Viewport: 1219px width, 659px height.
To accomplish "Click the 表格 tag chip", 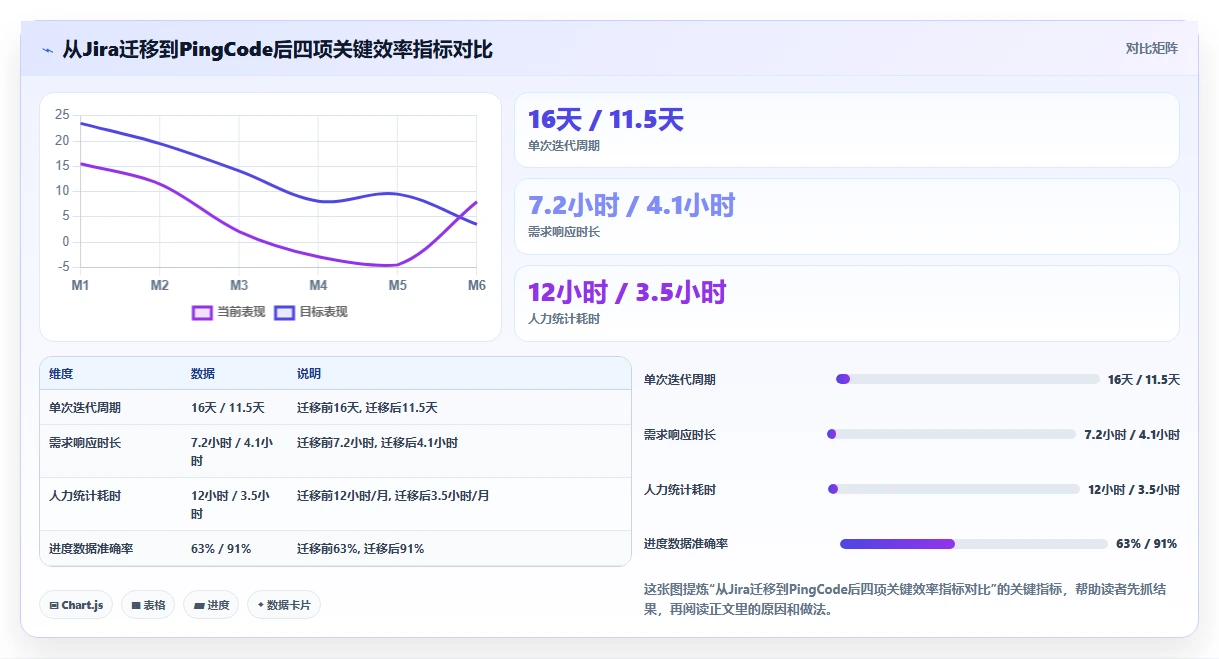I will (148, 605).
